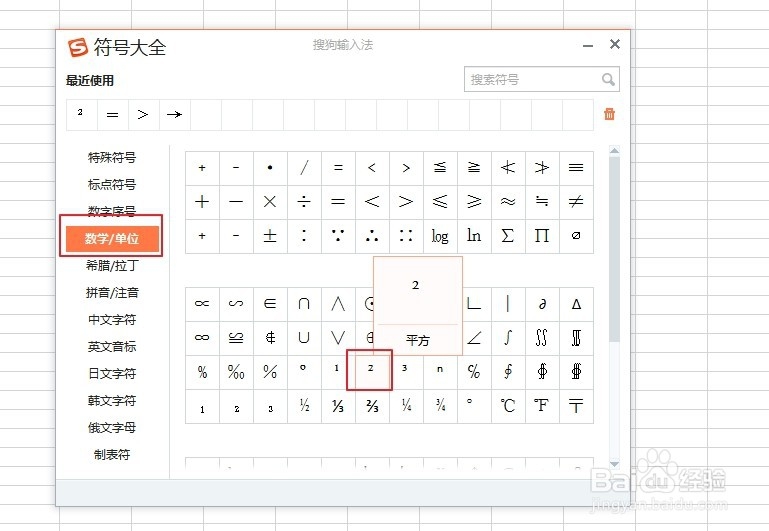Open the 韩文字符 category
The width and height of the screenshot is (769, 531).
[112, 401]
